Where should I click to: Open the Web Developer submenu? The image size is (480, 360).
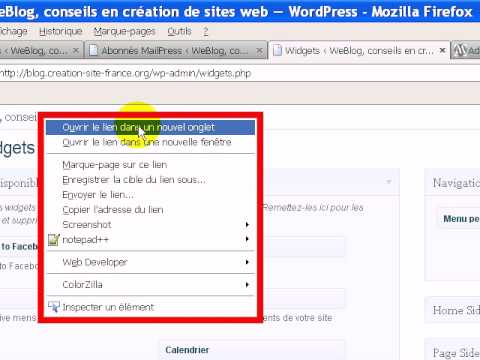pos(150,262)
